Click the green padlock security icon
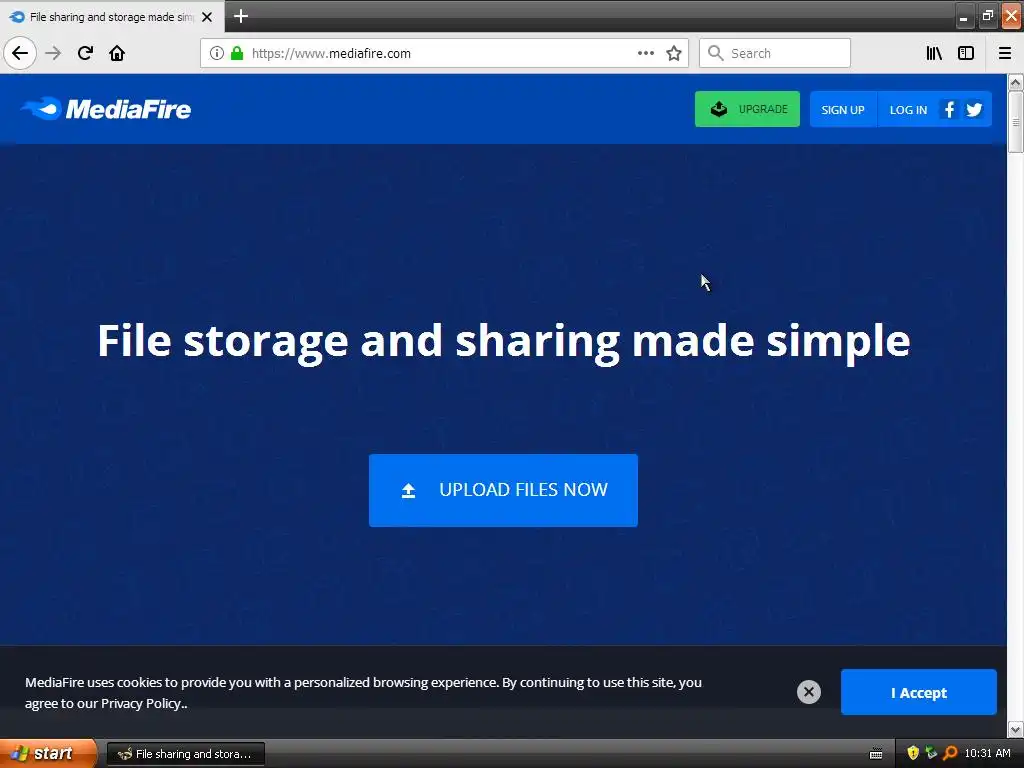Screen dimensions: 1024x768 pos(237,53)
